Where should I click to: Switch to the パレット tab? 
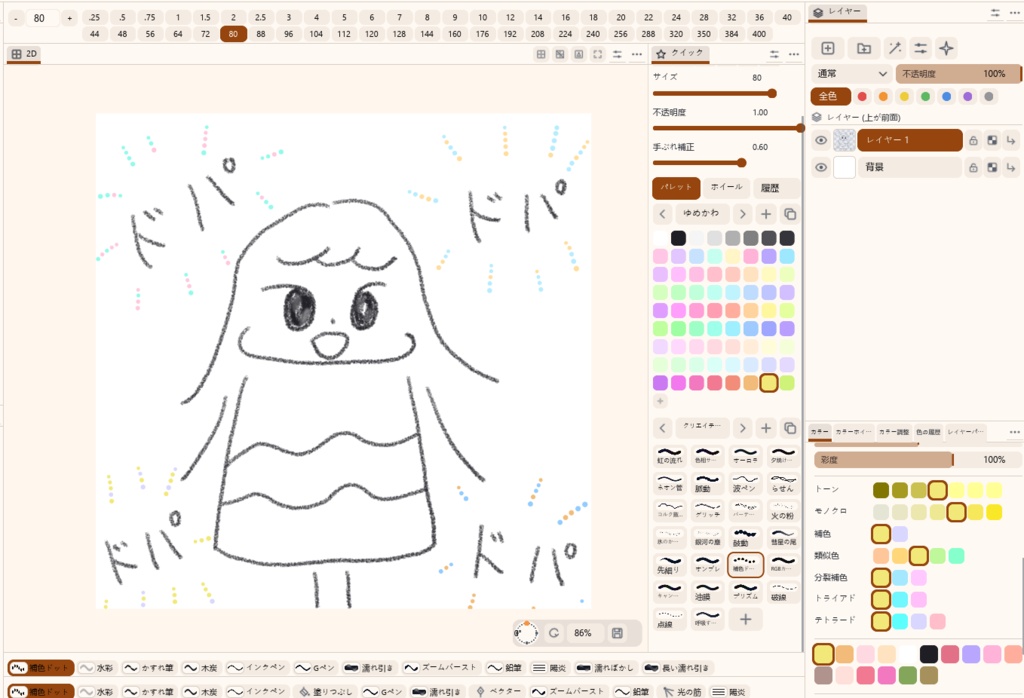[x=677, y=188]
